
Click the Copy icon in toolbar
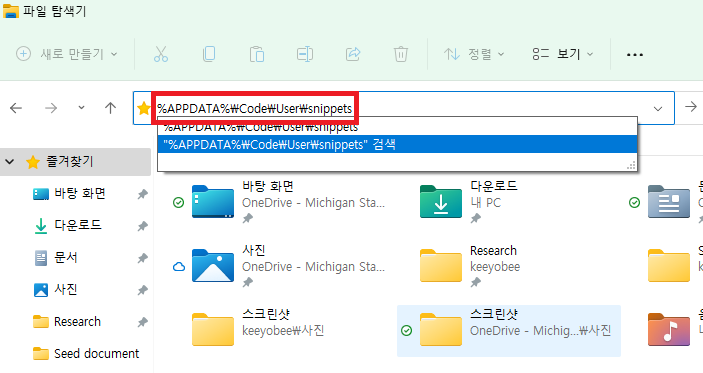click(x=209, y=54)
